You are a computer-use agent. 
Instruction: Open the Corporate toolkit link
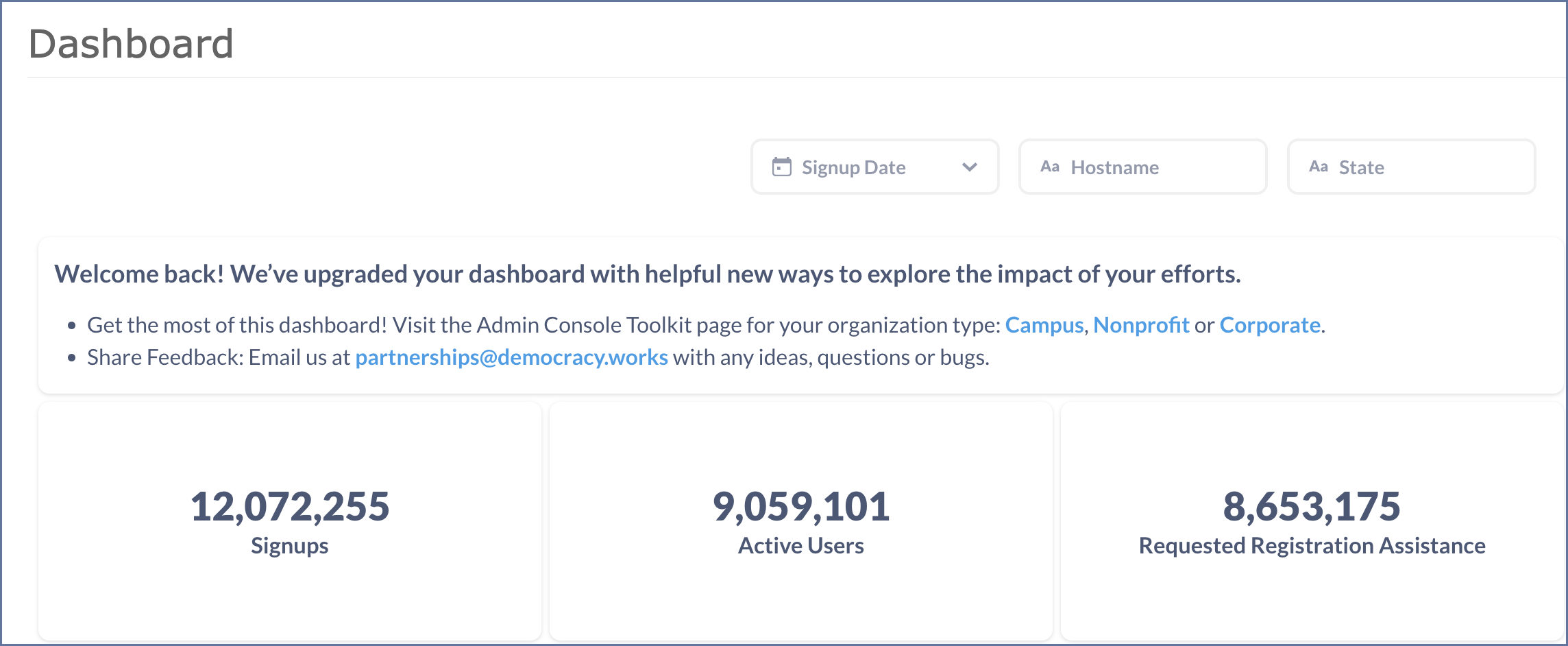[1269, 325]
